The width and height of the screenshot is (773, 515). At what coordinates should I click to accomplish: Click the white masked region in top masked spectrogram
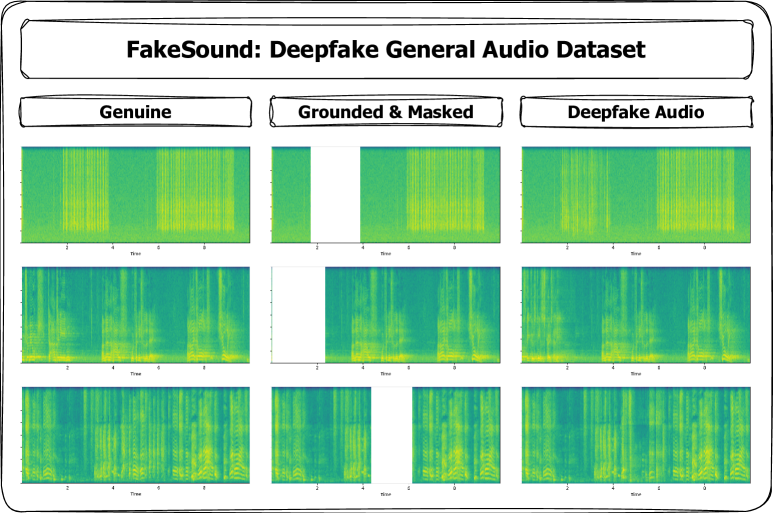(335, 195)
